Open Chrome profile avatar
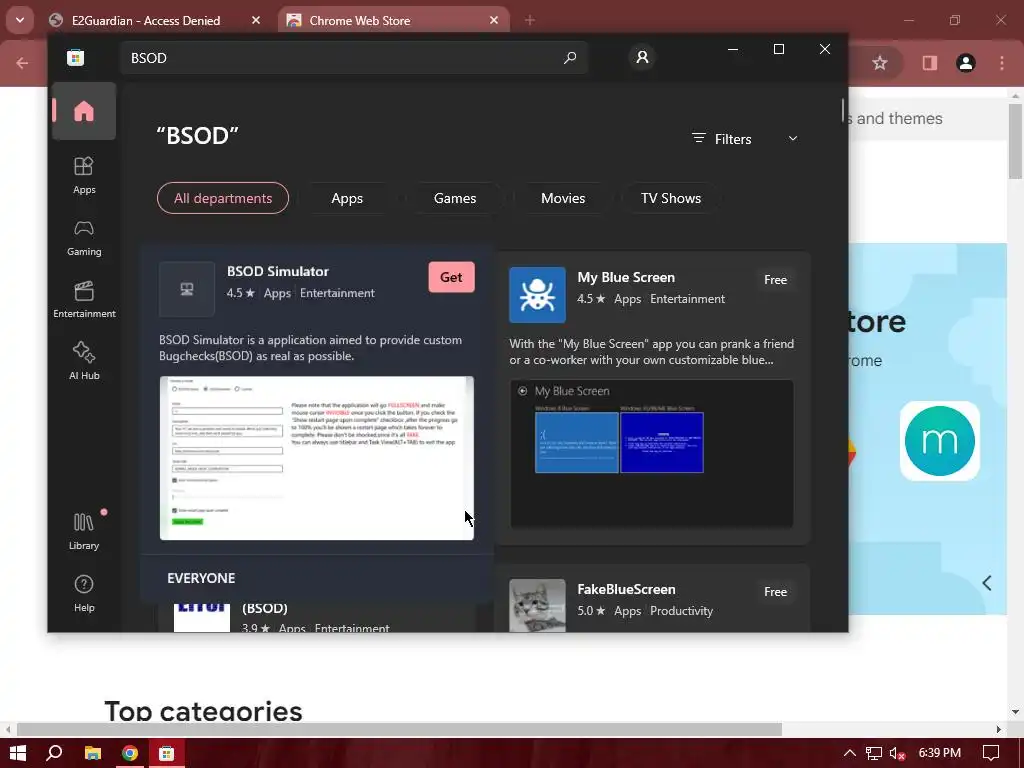 [965, 63]
